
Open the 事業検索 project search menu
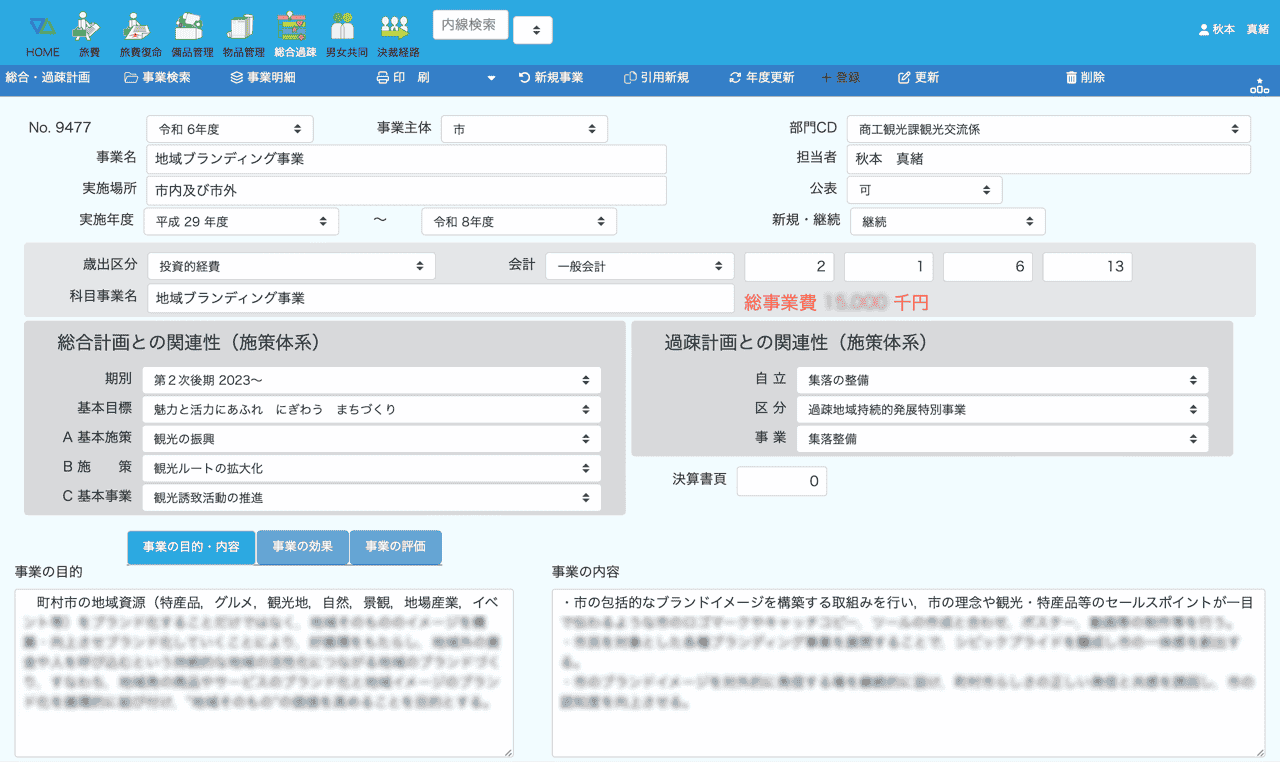coord(157,78)
